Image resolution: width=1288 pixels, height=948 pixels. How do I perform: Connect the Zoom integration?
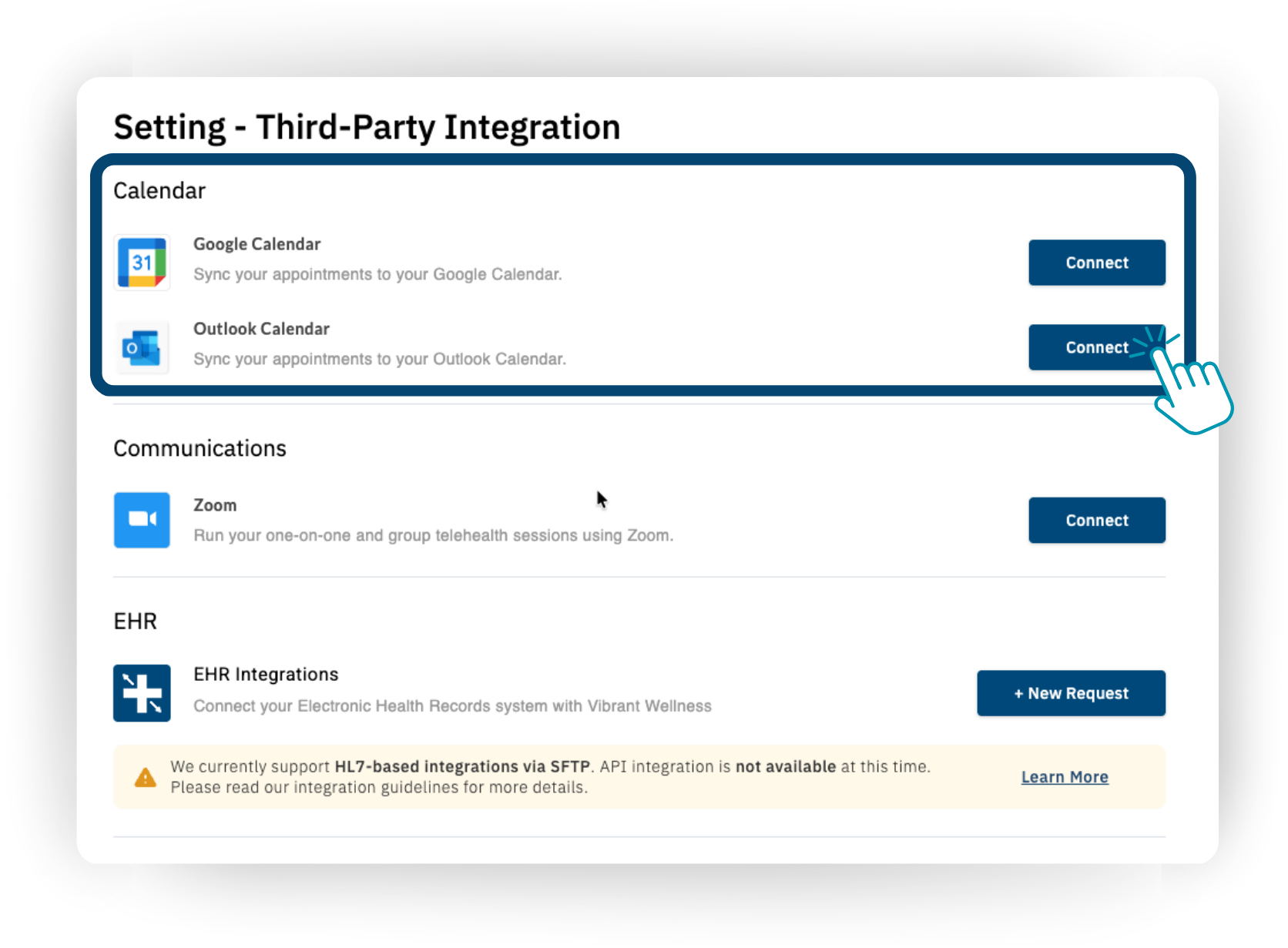pyautogui.click(x=1096, y=521)
